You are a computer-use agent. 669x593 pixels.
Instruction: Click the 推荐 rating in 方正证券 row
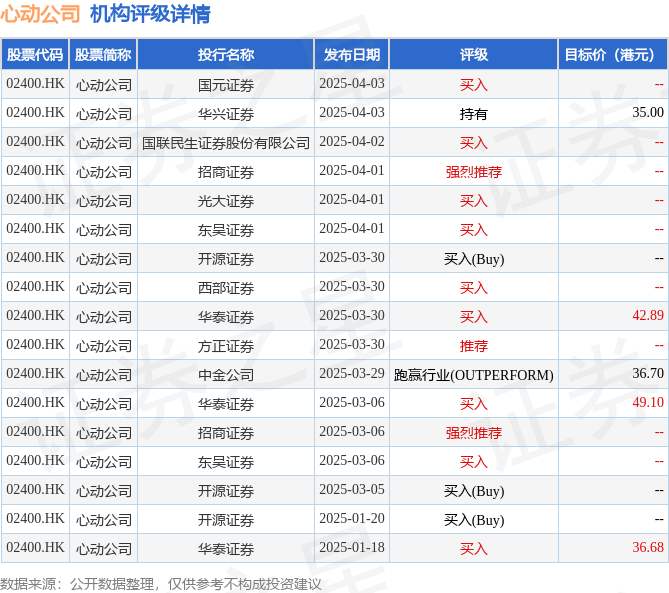[474, 346]
